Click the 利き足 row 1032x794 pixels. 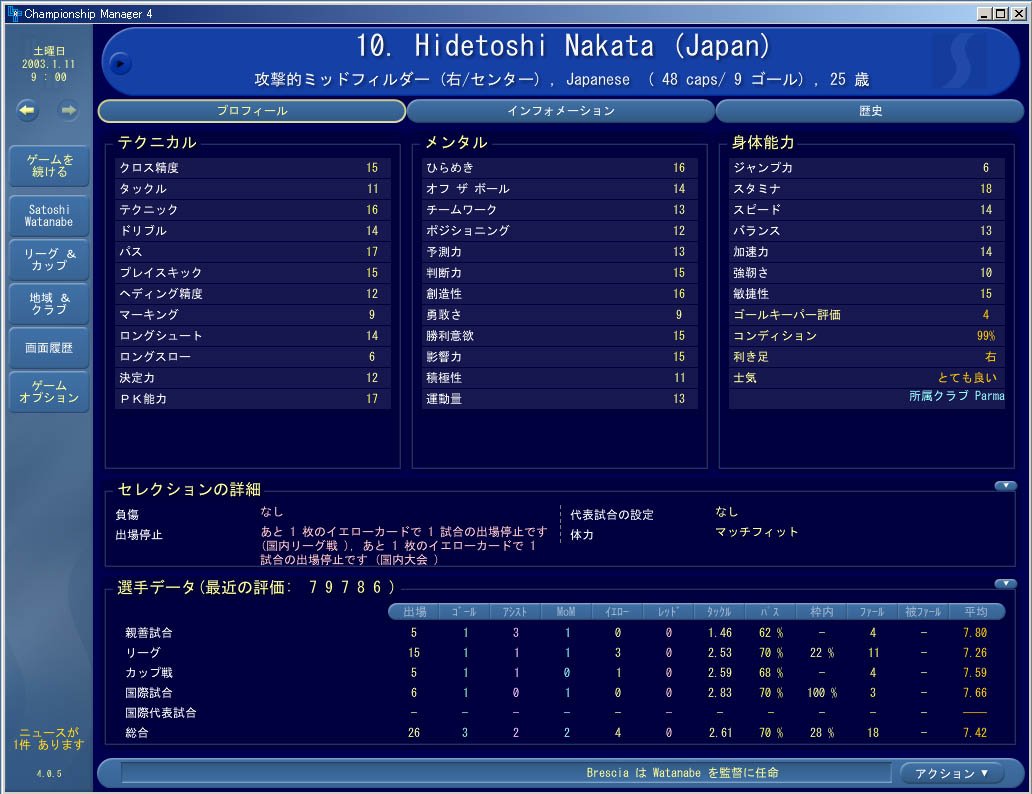pos(867,357)
